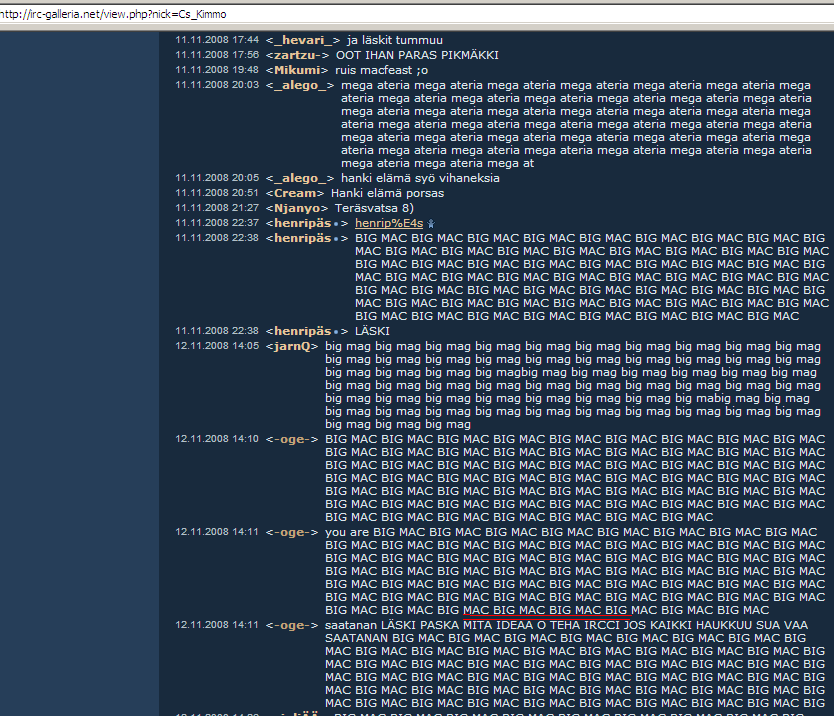
Task: Click -oge- nickname on the 14:10 comment
Action: [292, 439]
